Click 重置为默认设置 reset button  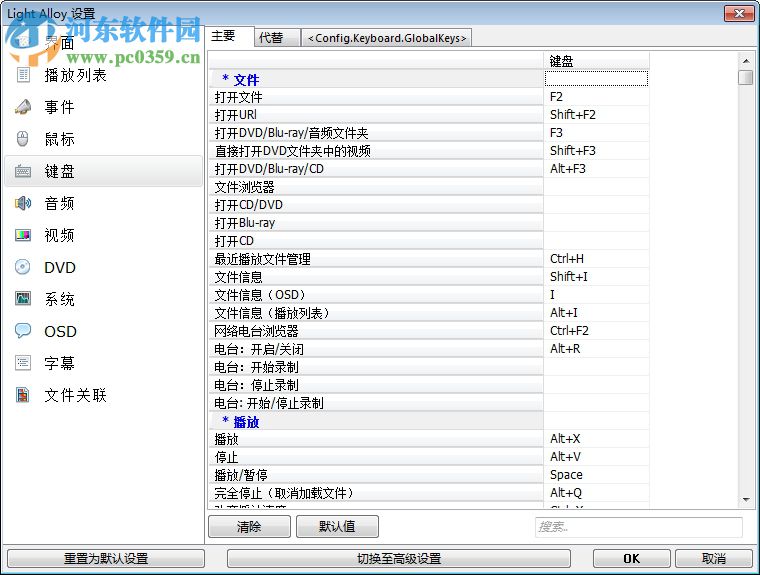coord(106,559)
